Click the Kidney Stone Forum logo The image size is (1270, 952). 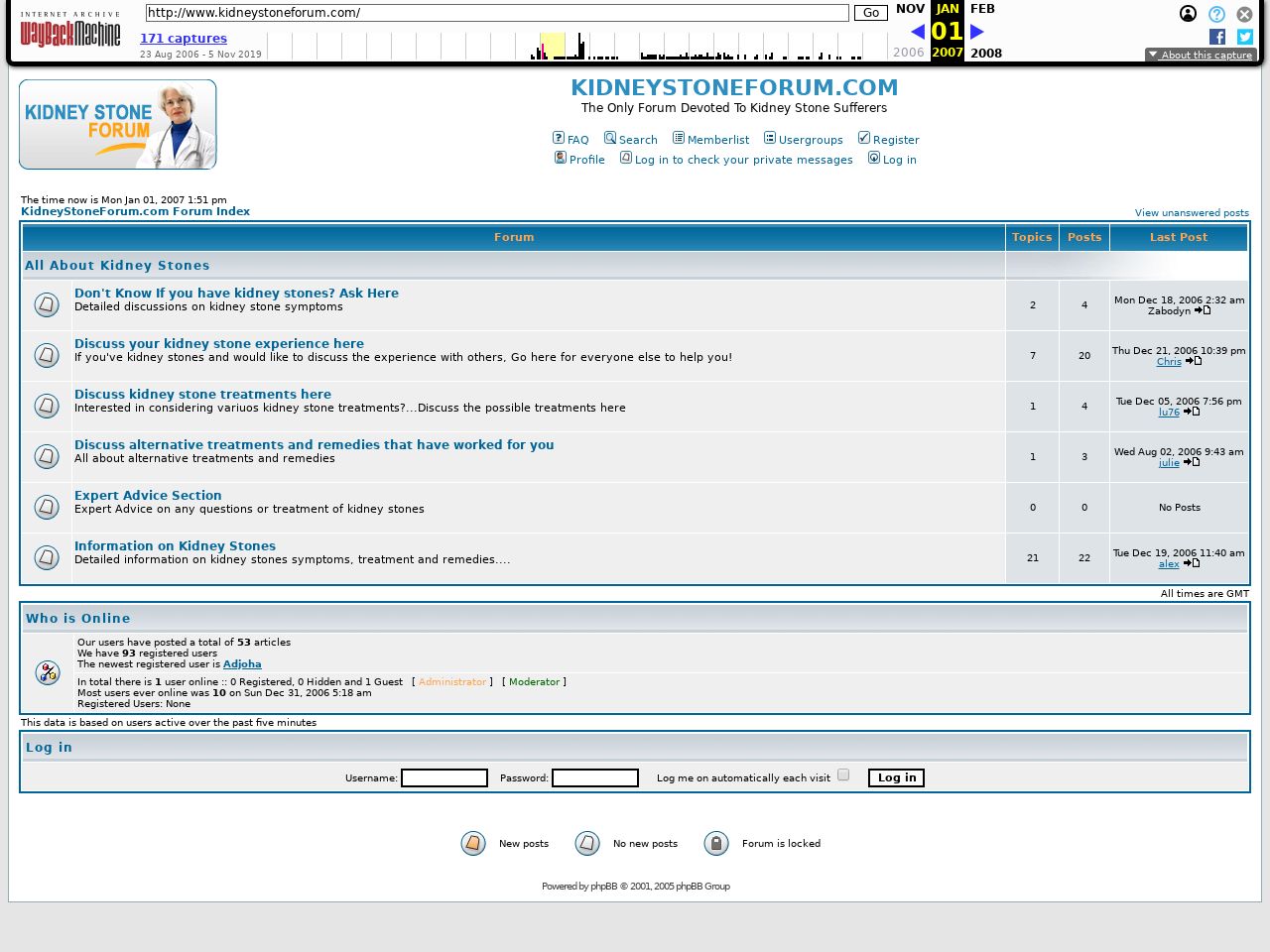pos(118,125)
